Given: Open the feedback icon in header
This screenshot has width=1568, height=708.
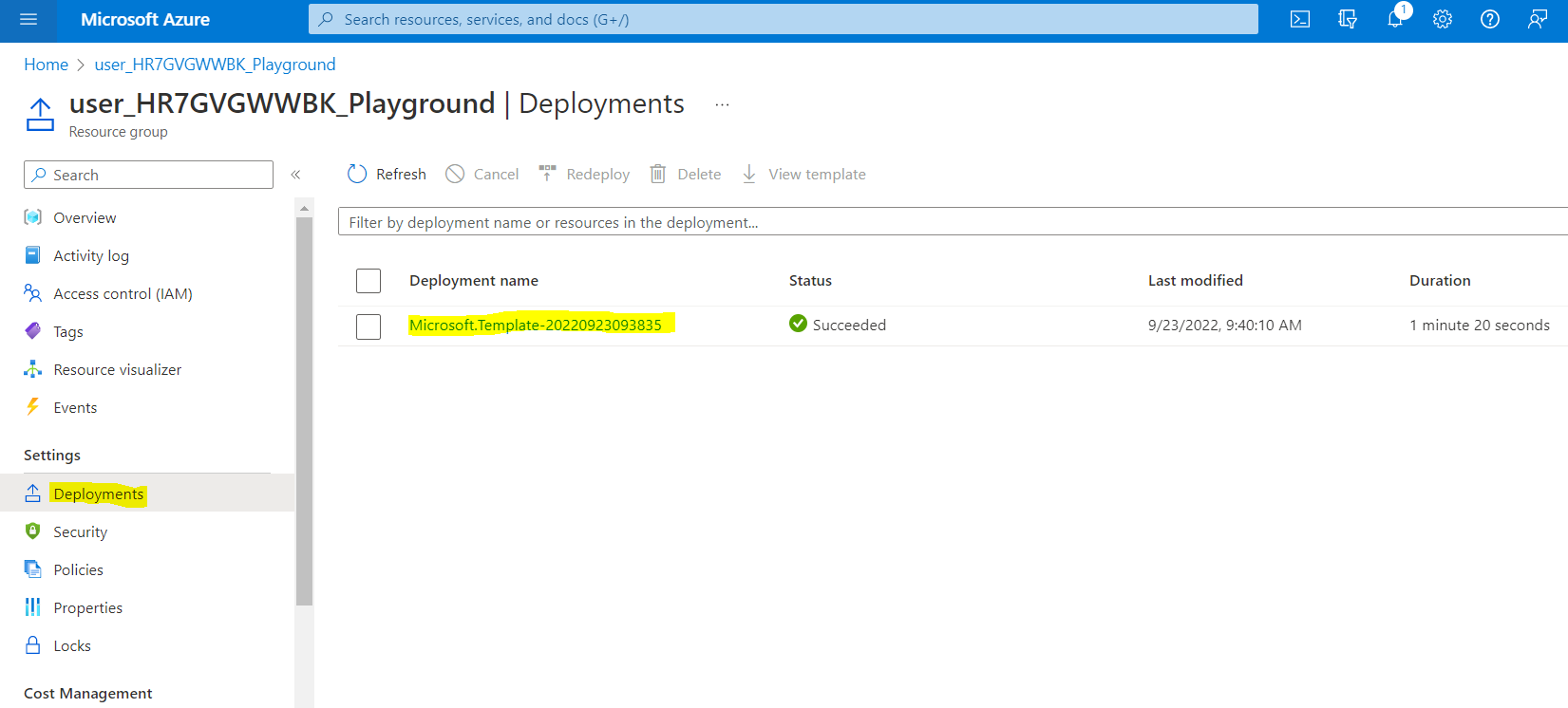Looking at the screenshot, I should pyautogui.click(x=1538, y=19).
